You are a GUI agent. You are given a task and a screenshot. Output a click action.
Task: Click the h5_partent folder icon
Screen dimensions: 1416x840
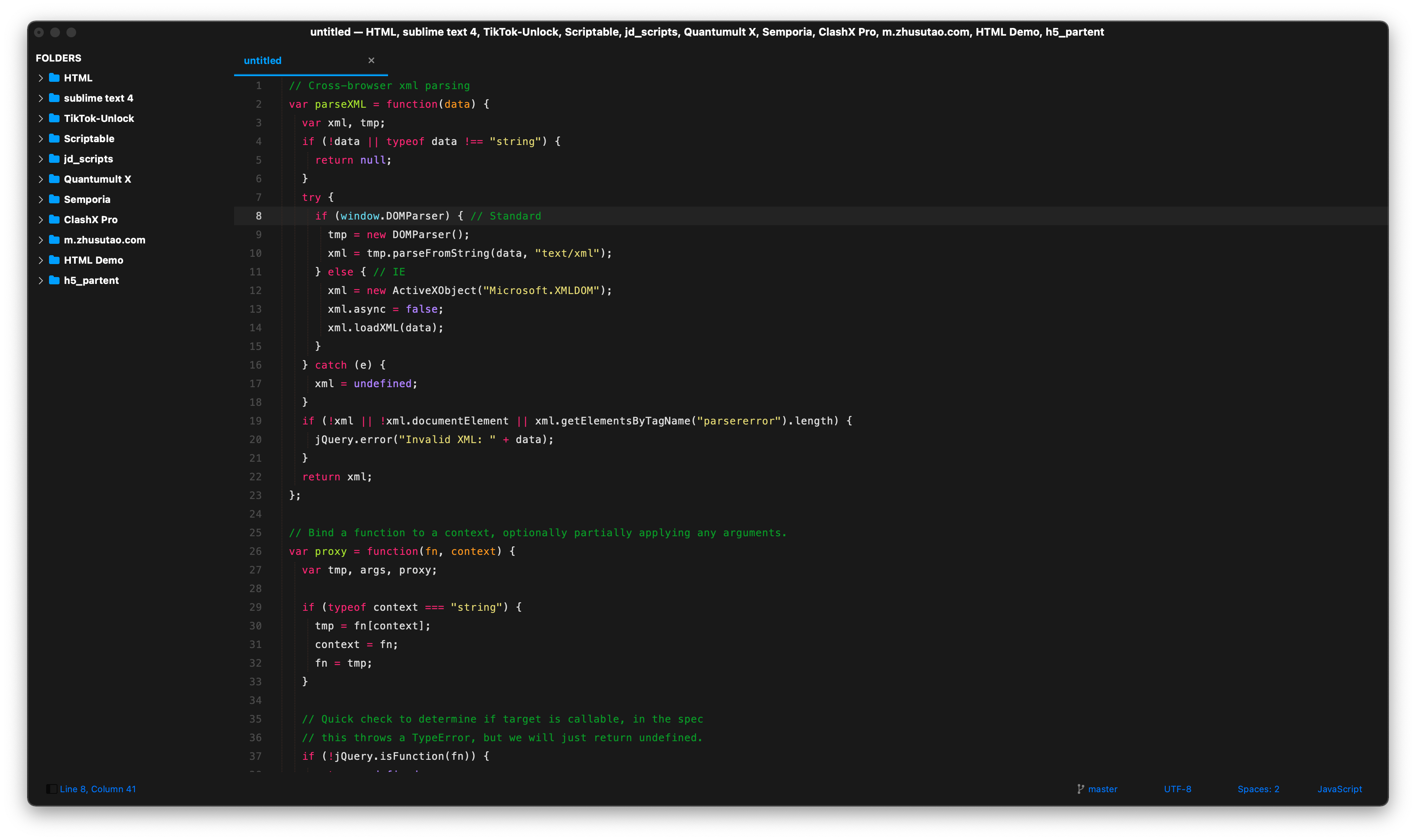tap(54, 280)
